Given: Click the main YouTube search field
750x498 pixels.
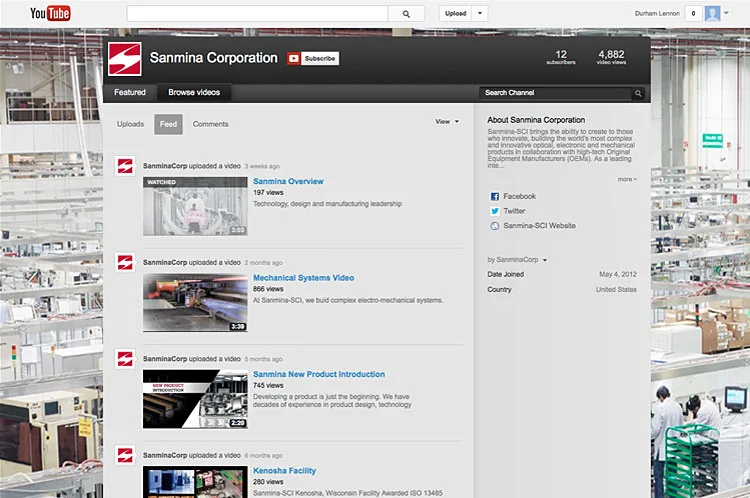Looking at the screenshot, I should click(257, 14).
